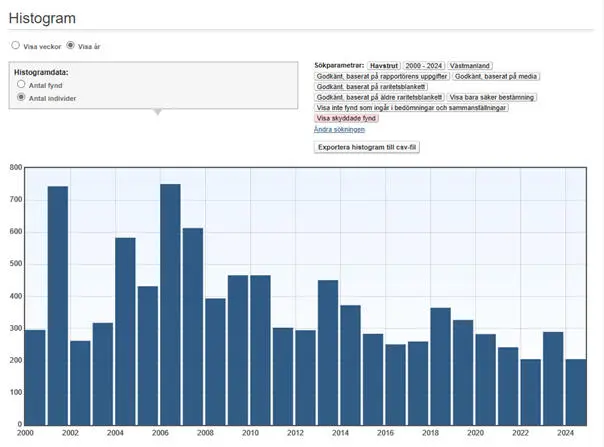Viewport: 604px width, 447px height.
Task: Select the 'Visa veckor' radio button
Action: pos(15,46)
